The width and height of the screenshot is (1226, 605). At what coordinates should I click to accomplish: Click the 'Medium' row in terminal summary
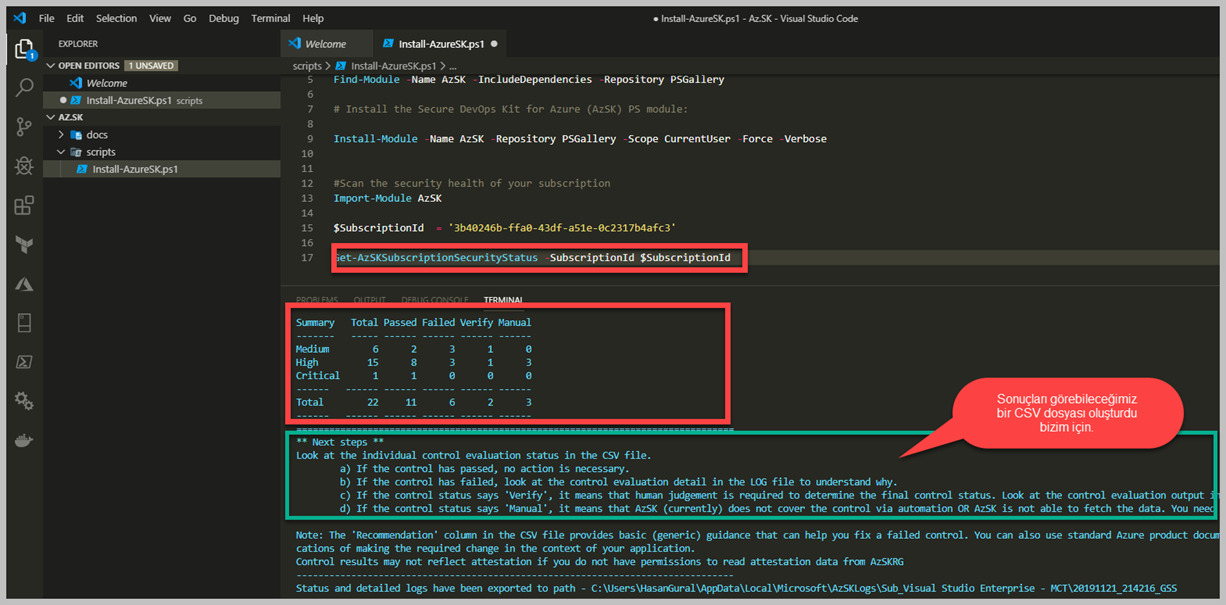[413, 349]
